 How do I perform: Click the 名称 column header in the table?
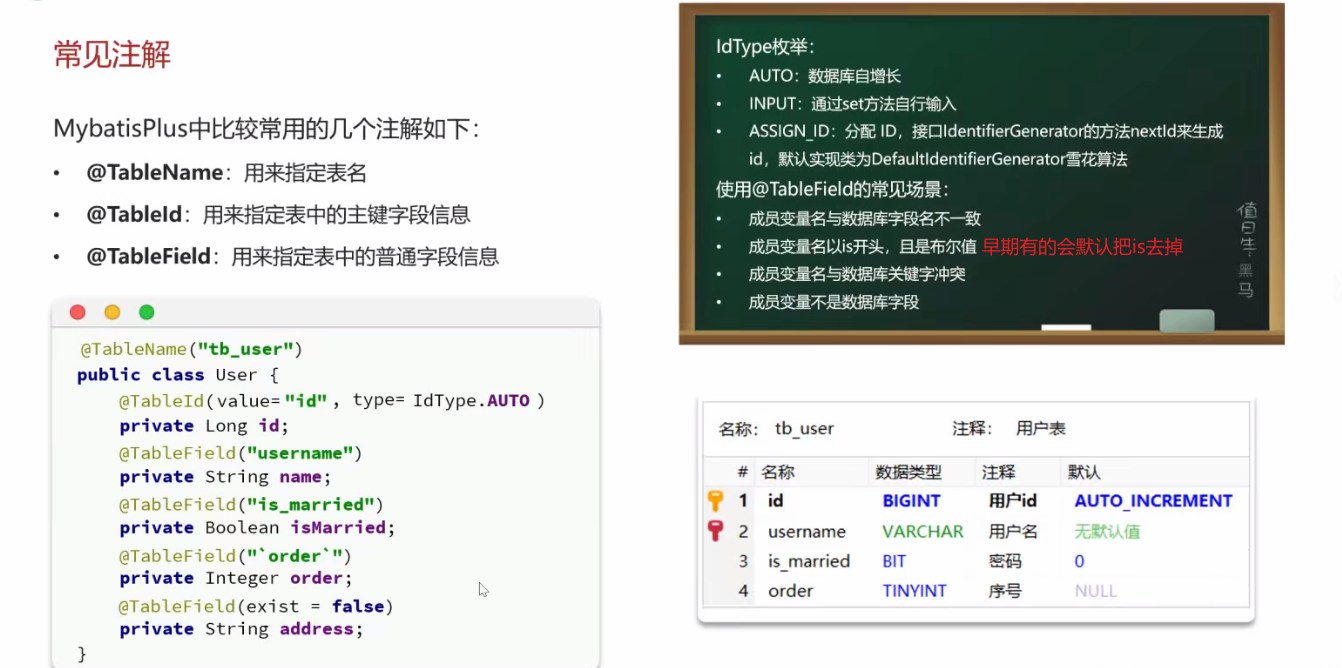[x=777, y=471]
